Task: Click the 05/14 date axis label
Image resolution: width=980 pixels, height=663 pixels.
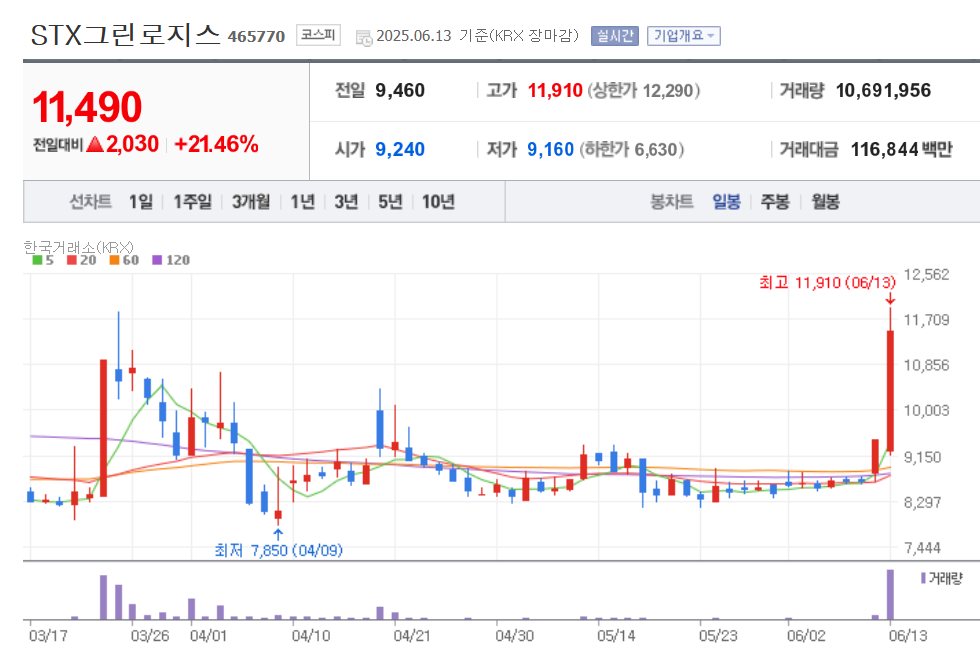Action: pos(616,636)
